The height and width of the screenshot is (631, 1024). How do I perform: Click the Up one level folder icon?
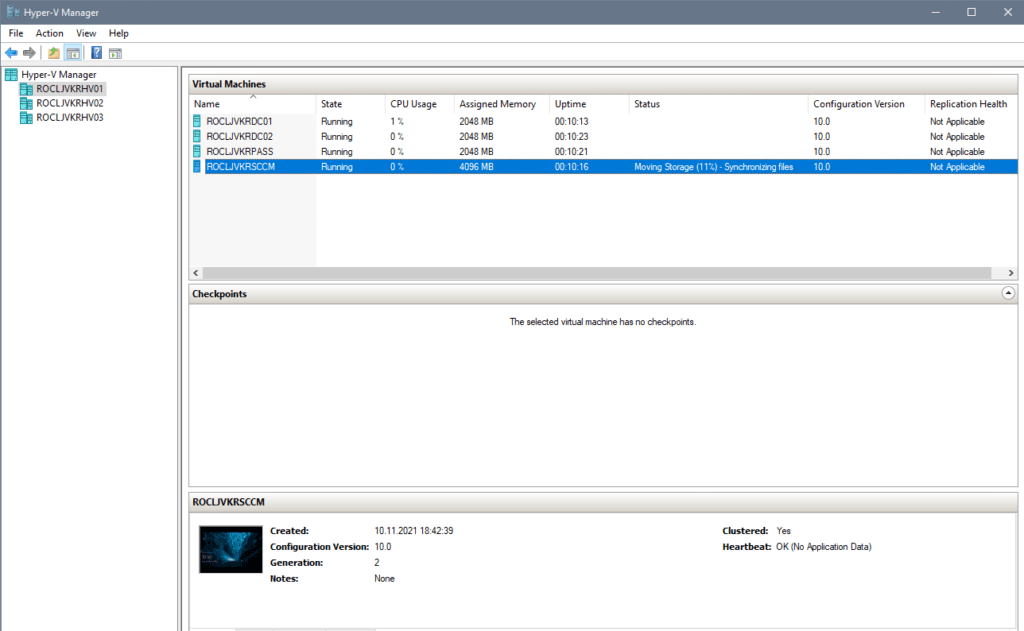pyautogui.click(x=54, y=53)
